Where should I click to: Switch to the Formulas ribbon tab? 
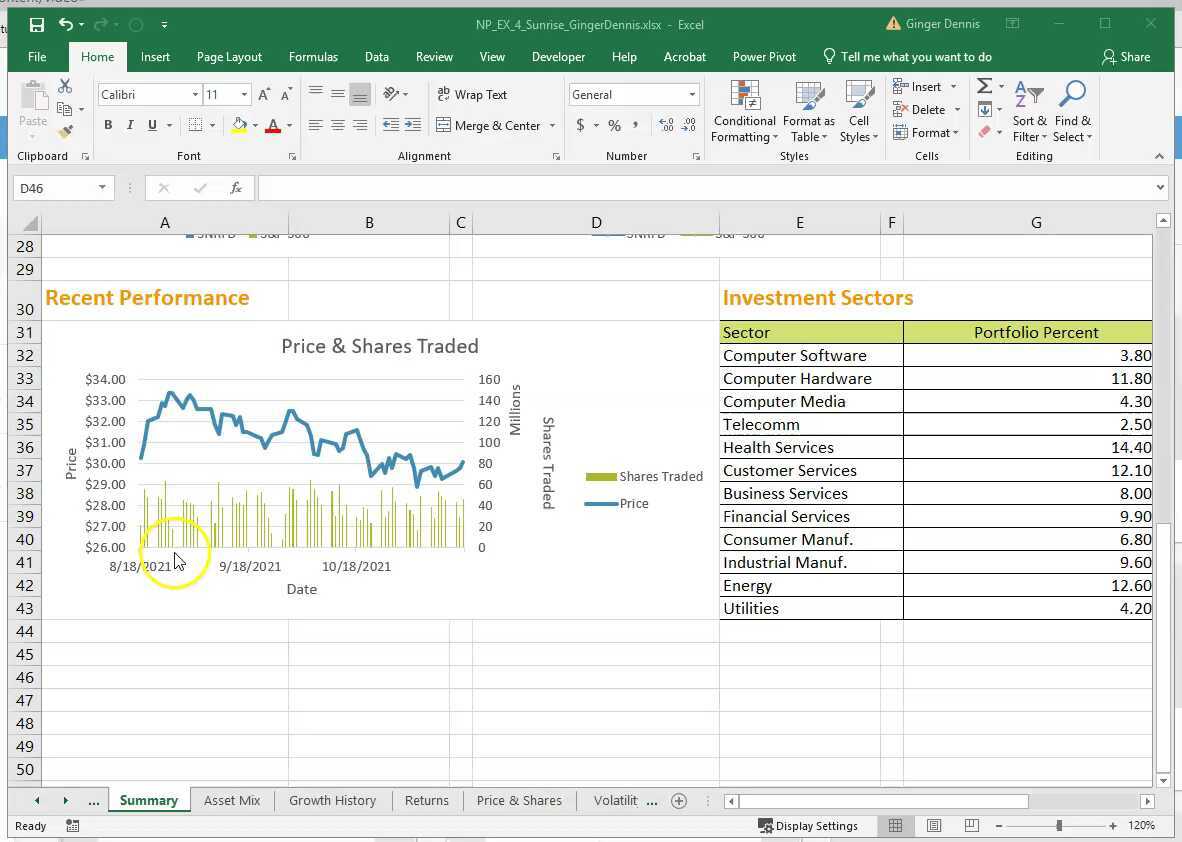click(x=313, y=57)
